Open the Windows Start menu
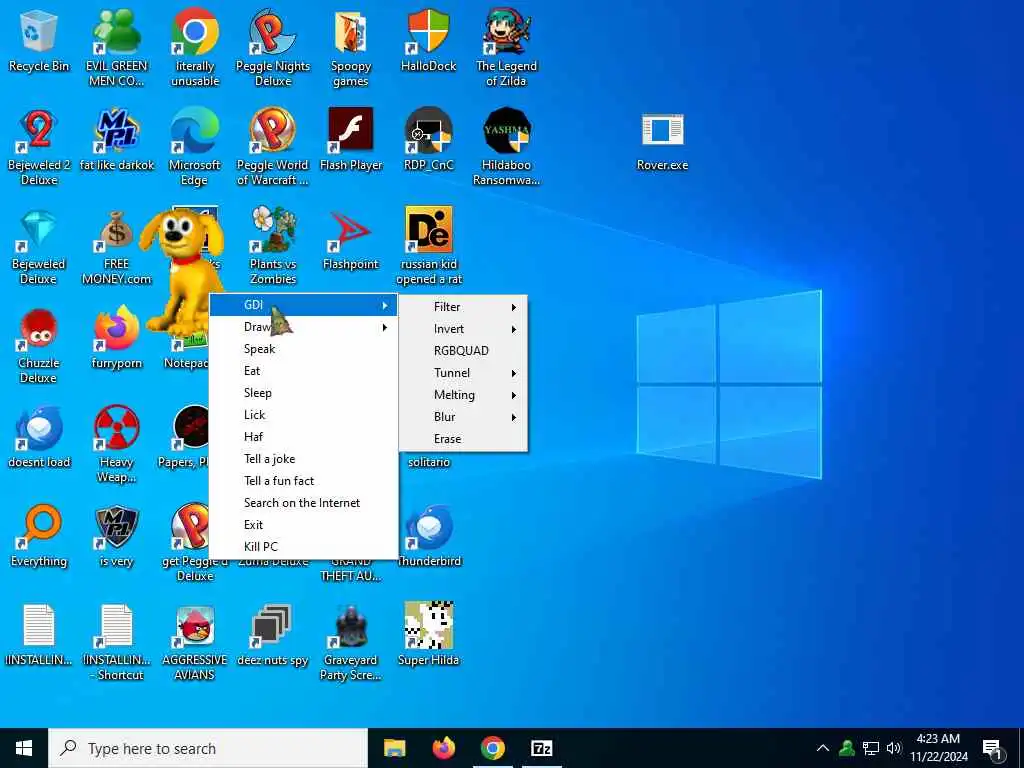The width and height of the screenshot is (1024, 768). pyautogui.click(x=24, y=748)
